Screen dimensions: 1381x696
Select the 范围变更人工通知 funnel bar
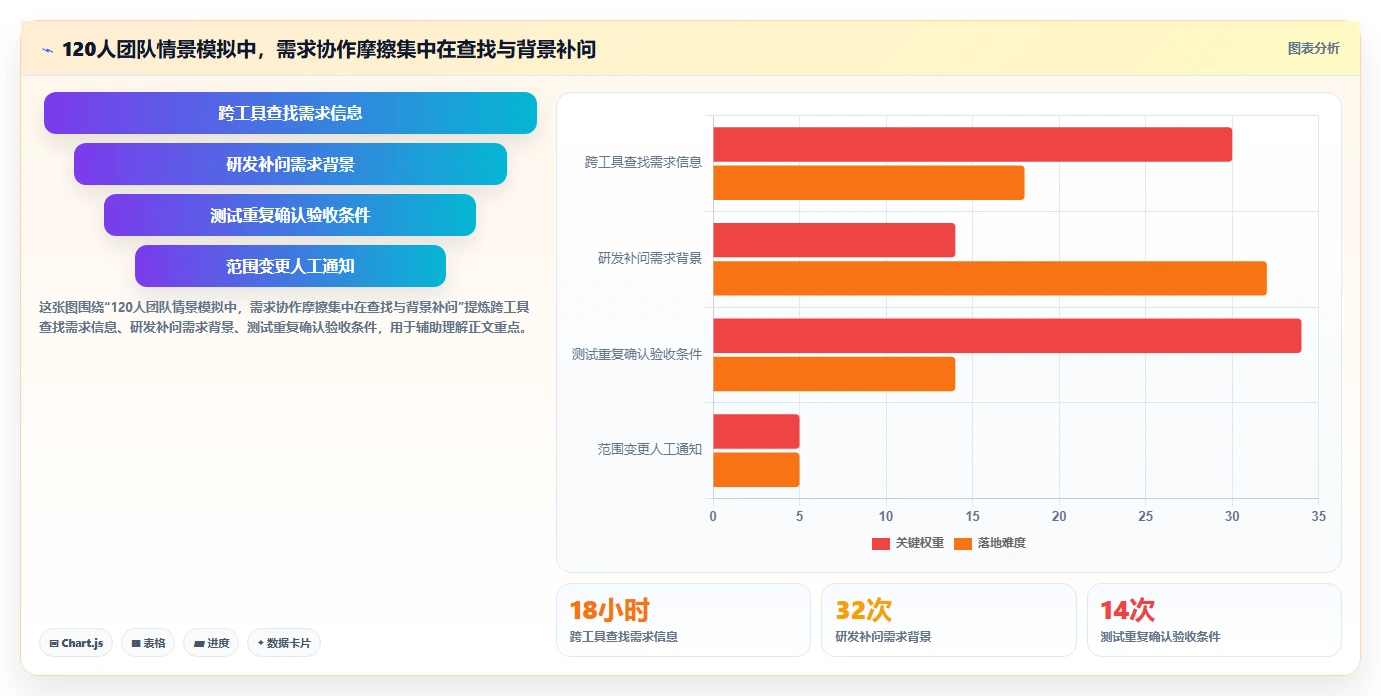(x=290, y=266)
